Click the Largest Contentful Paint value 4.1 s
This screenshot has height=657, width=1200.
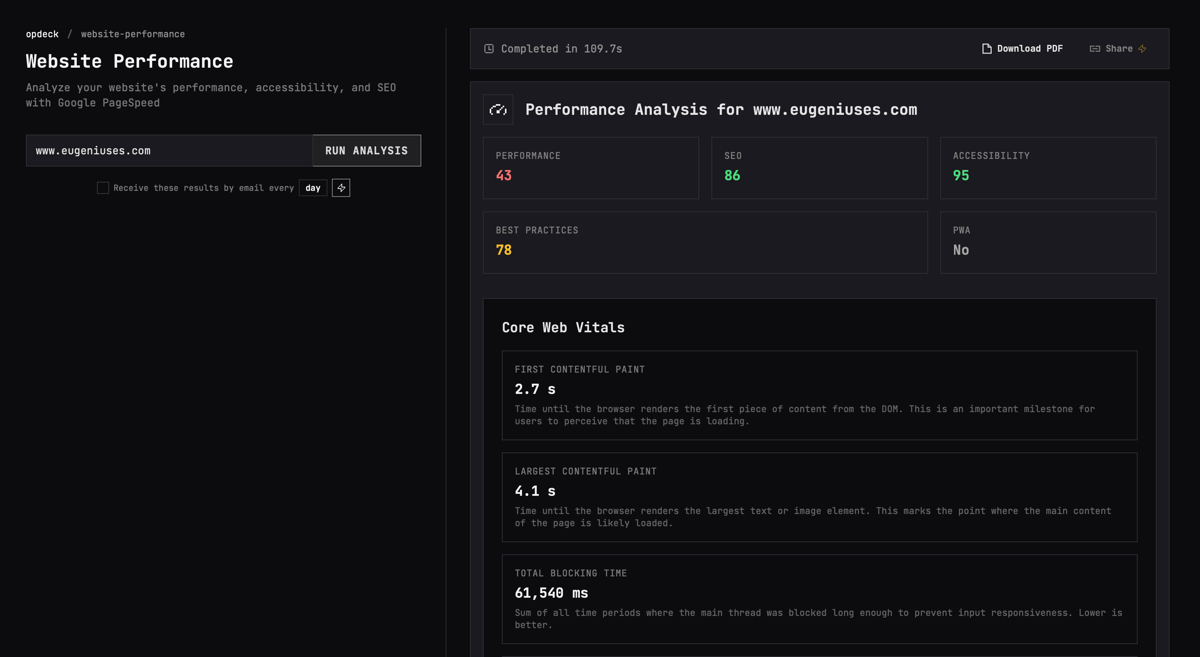(x=535, y=491)
